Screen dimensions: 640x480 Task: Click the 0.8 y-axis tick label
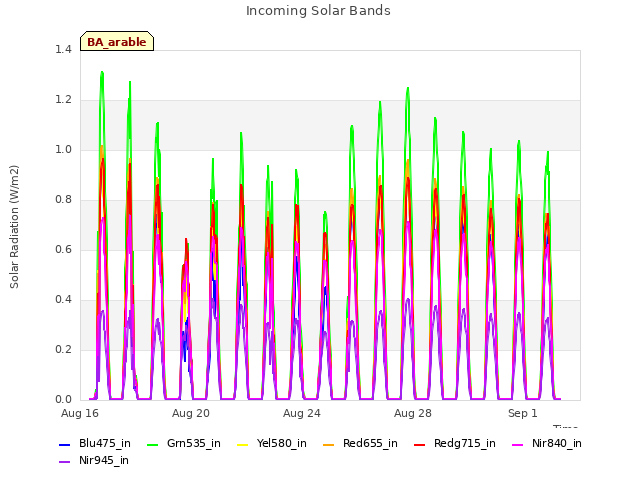tap(63, 200)
